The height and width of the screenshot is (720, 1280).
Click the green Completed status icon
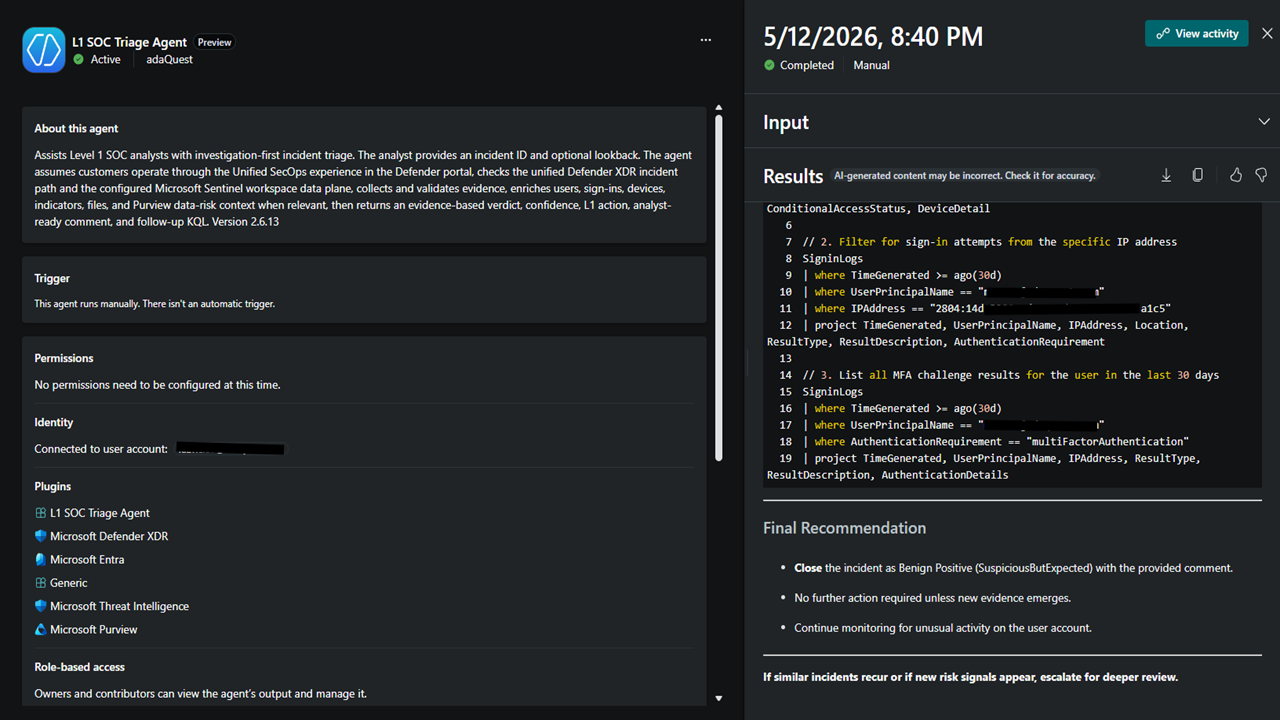[769, 65]
